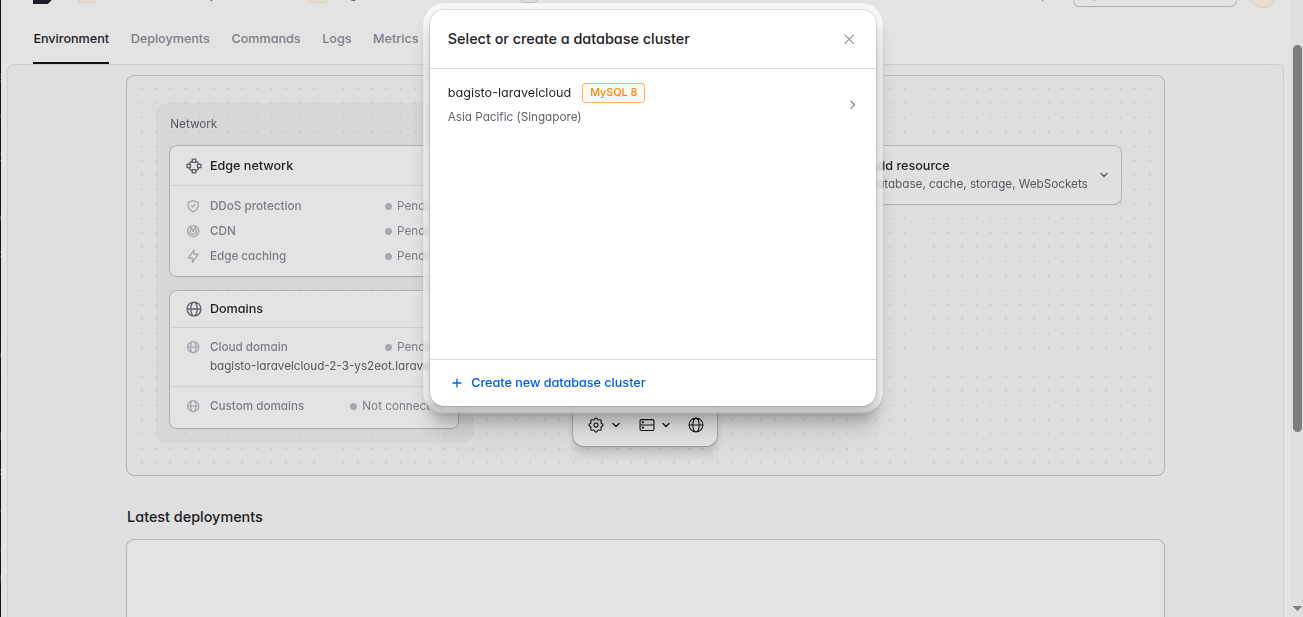Switch to the Deployments tab
This screenshot has width=1303, height=617.
(170, 39)
